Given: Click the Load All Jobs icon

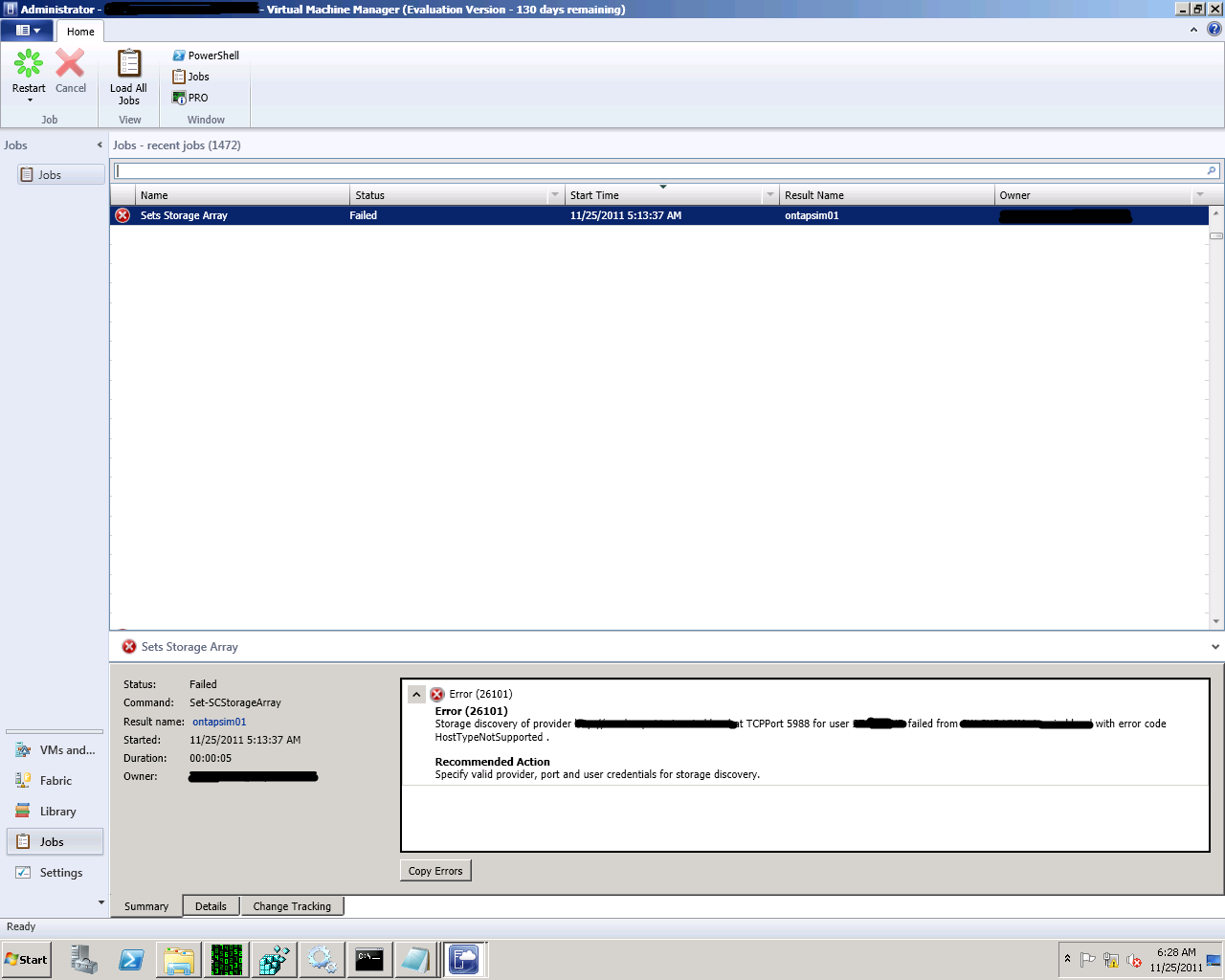Looking at the screenshot, I should click(128, 64).
